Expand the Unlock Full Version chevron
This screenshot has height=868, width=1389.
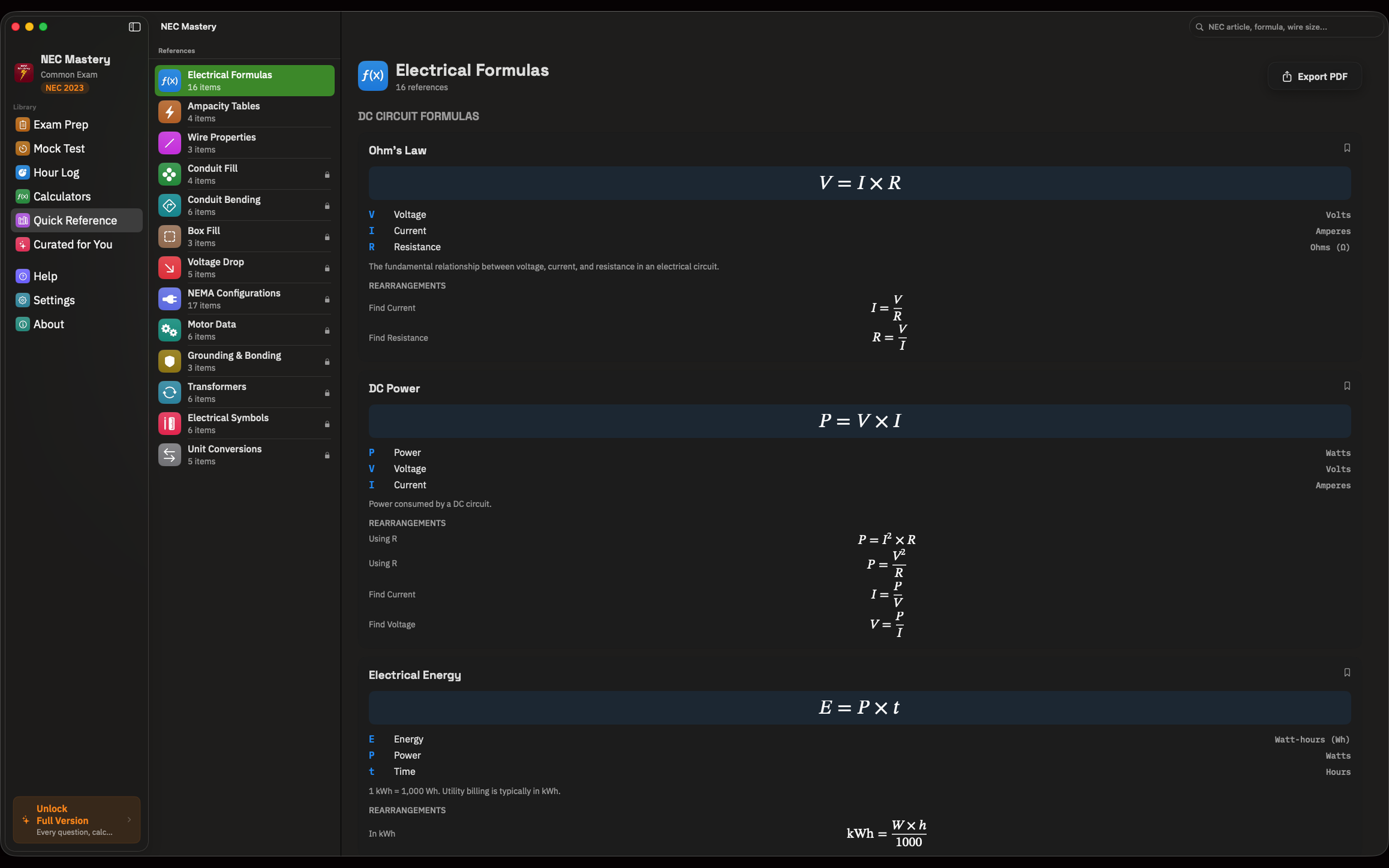coord(129,820)
